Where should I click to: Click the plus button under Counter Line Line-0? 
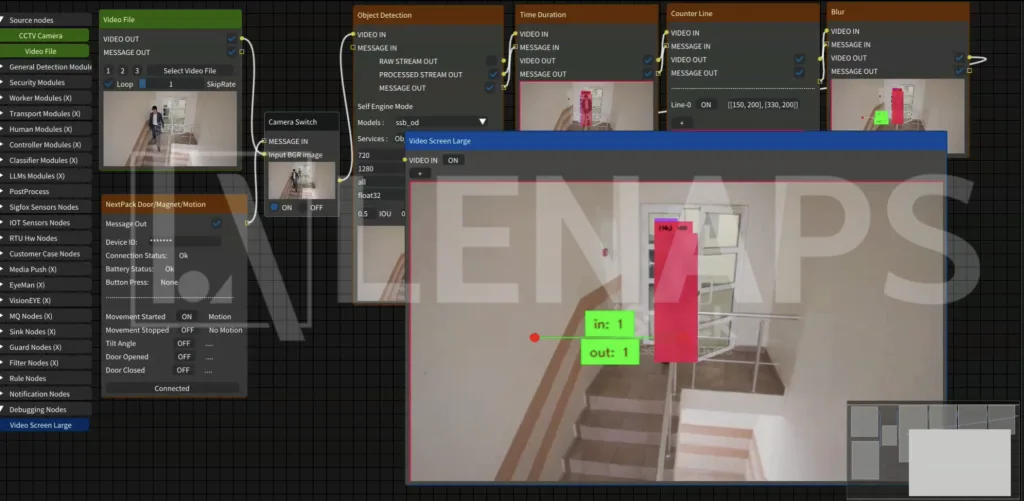point(682,122)
